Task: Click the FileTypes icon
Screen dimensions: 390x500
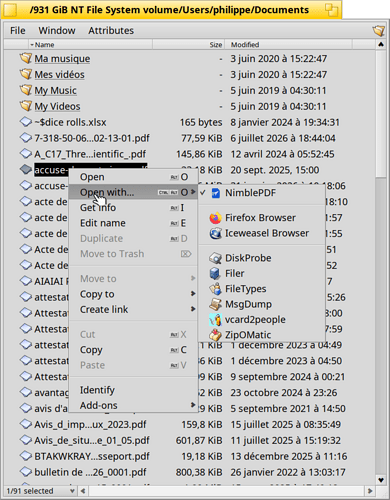Action: [x=216, y=289]
